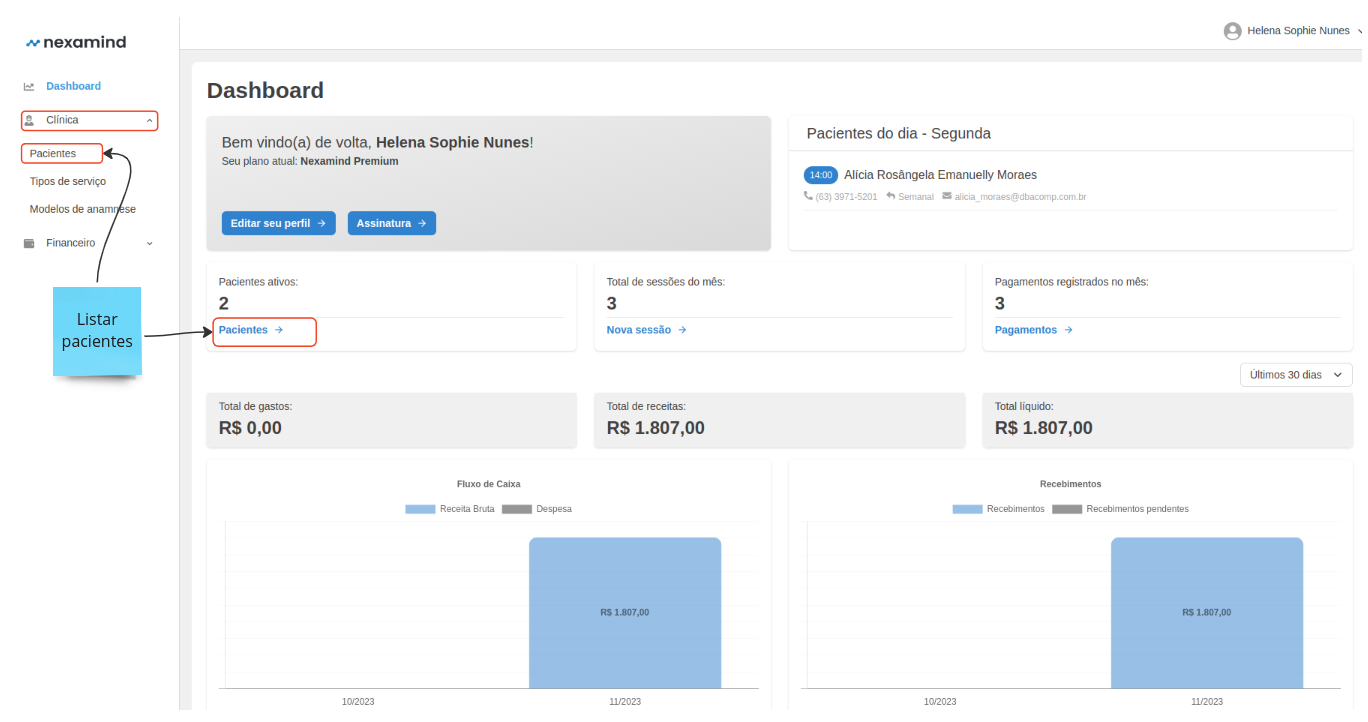Click the Pagamentos link

(1033, 330)
